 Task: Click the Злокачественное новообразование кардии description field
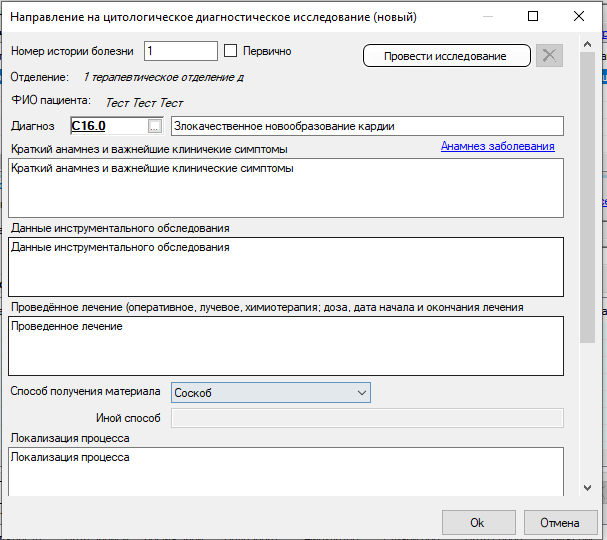click(367, 126)
